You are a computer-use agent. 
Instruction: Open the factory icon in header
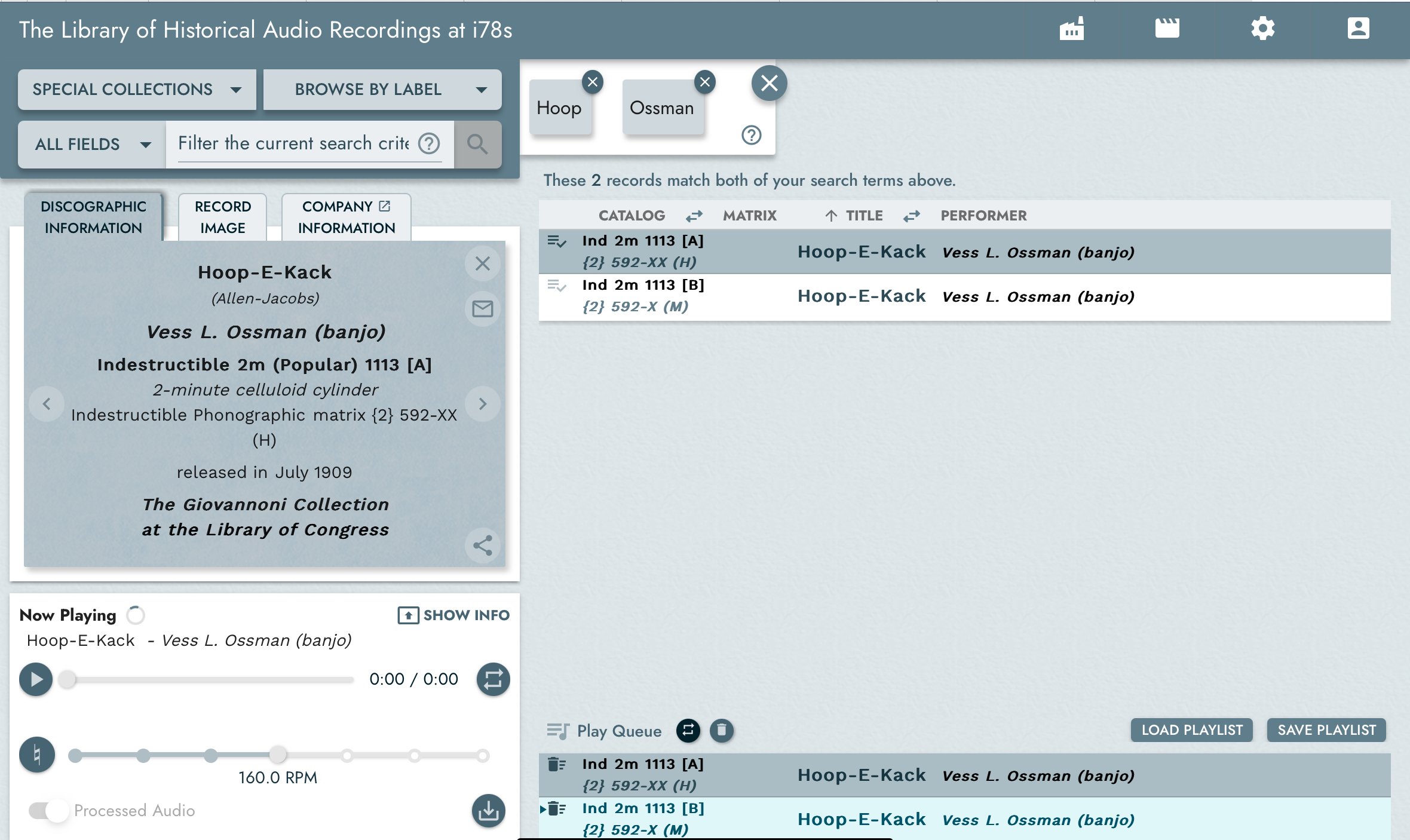[x=1071, y=29]
